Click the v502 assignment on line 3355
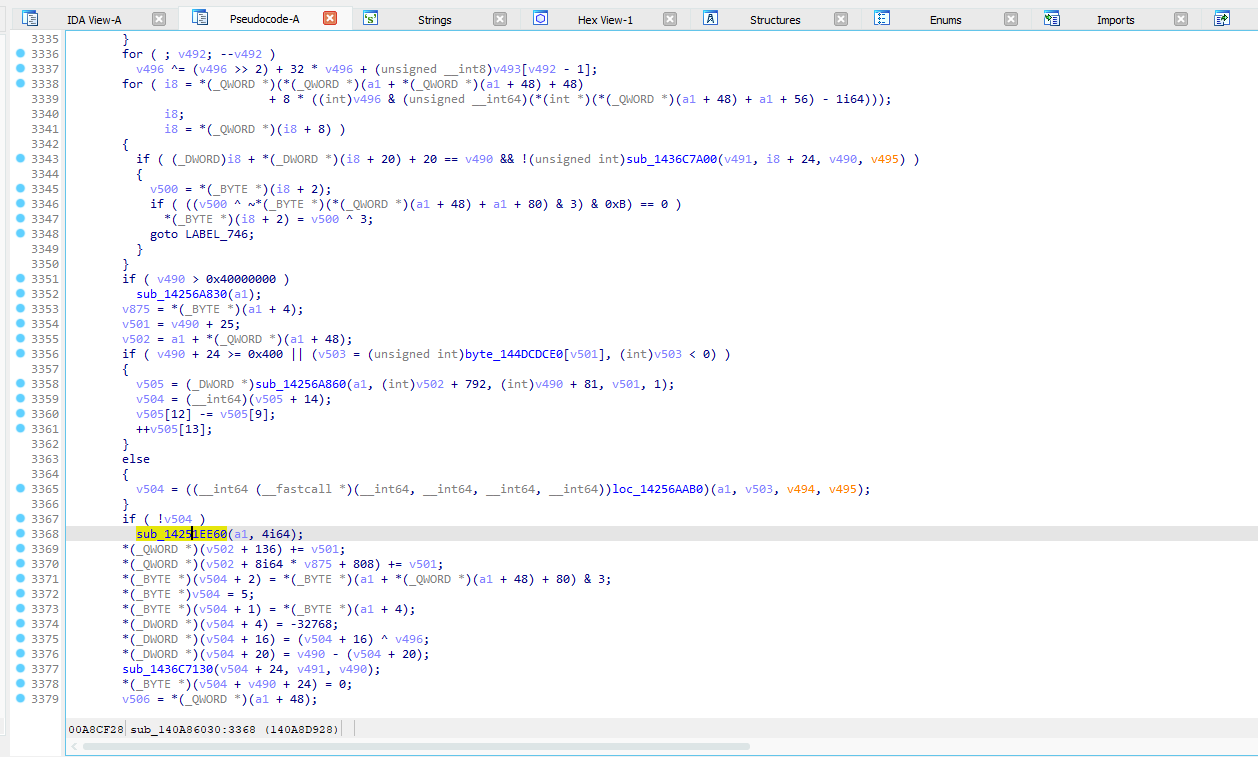The image size is (1258, 757). point(137,339)
